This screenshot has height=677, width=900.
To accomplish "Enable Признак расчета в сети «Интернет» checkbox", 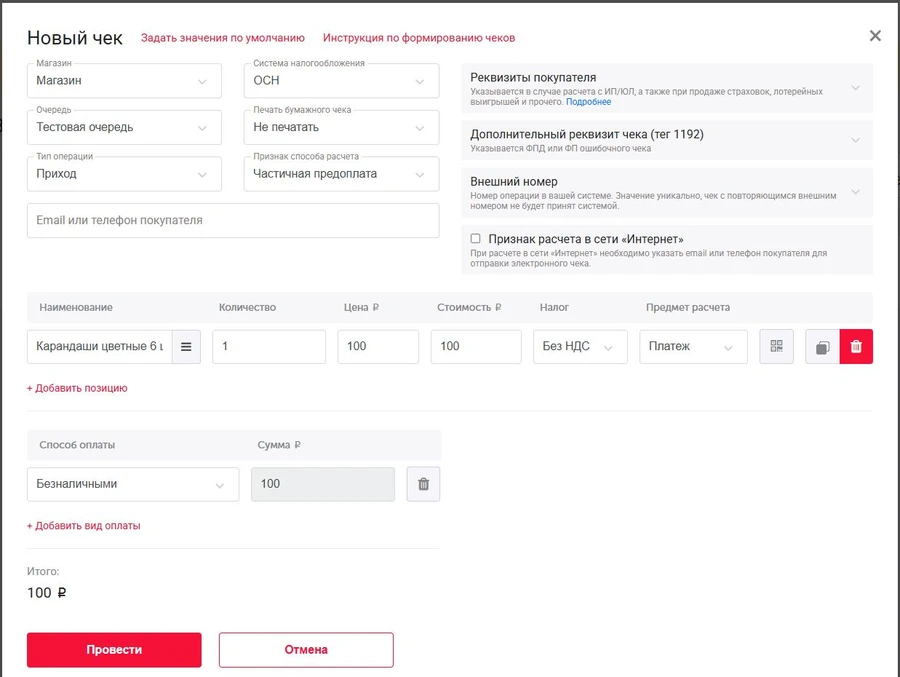I will (x=476, y=239).
